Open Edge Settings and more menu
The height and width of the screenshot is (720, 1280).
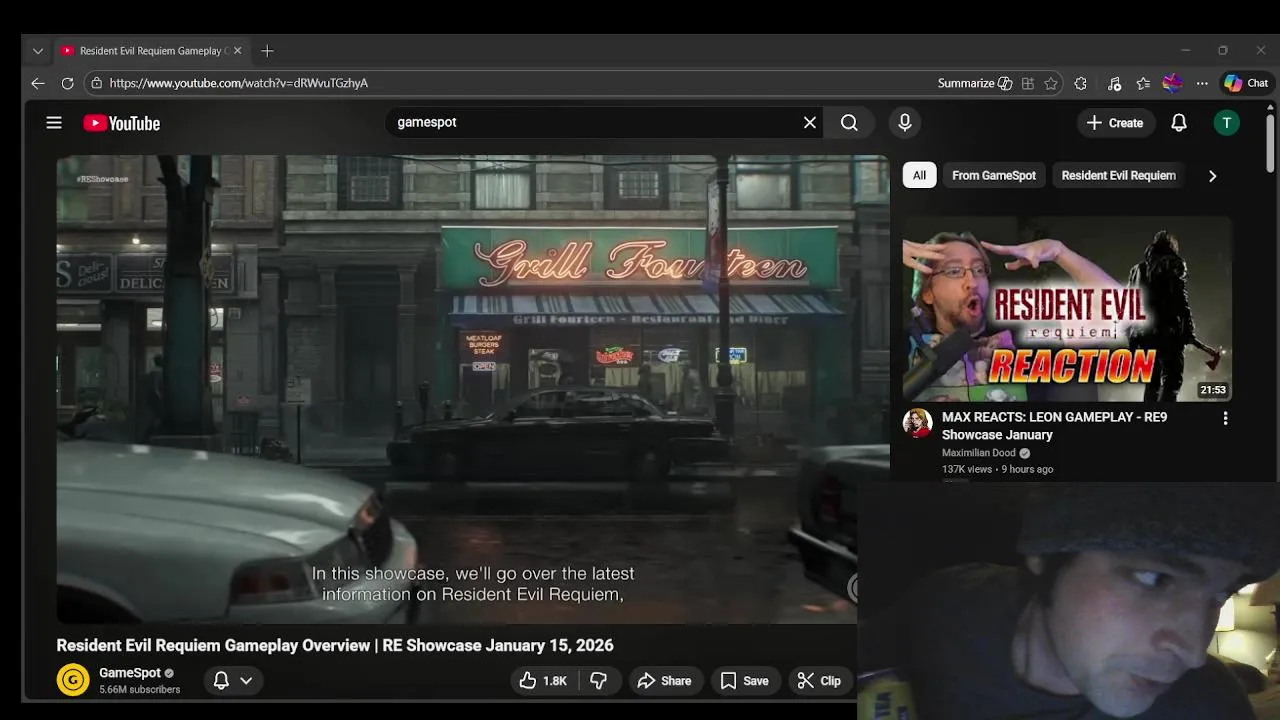(x=1202, y=83)
